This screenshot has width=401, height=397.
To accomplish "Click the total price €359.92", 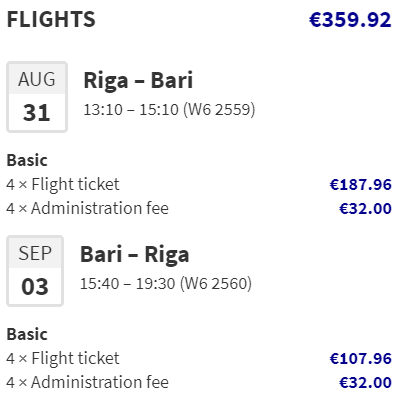I will (350, 20).
